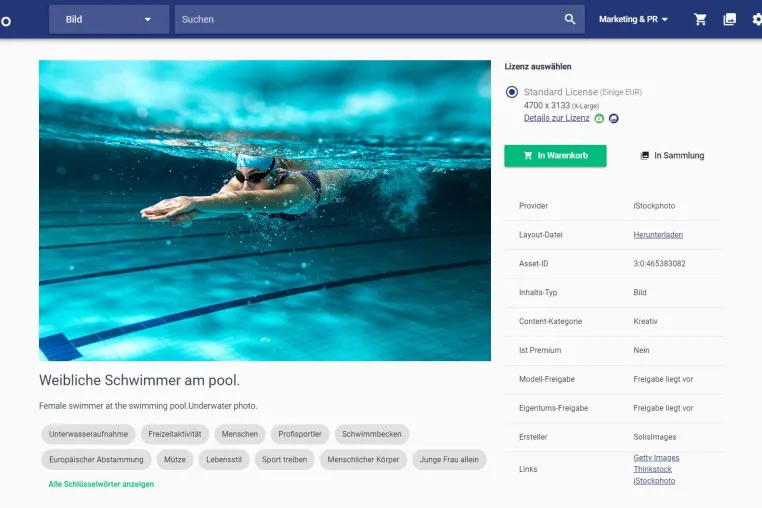Open the iStockphoto link under Links
The height and width of the screenshot is (508, 762).
[x=654, y=481]
